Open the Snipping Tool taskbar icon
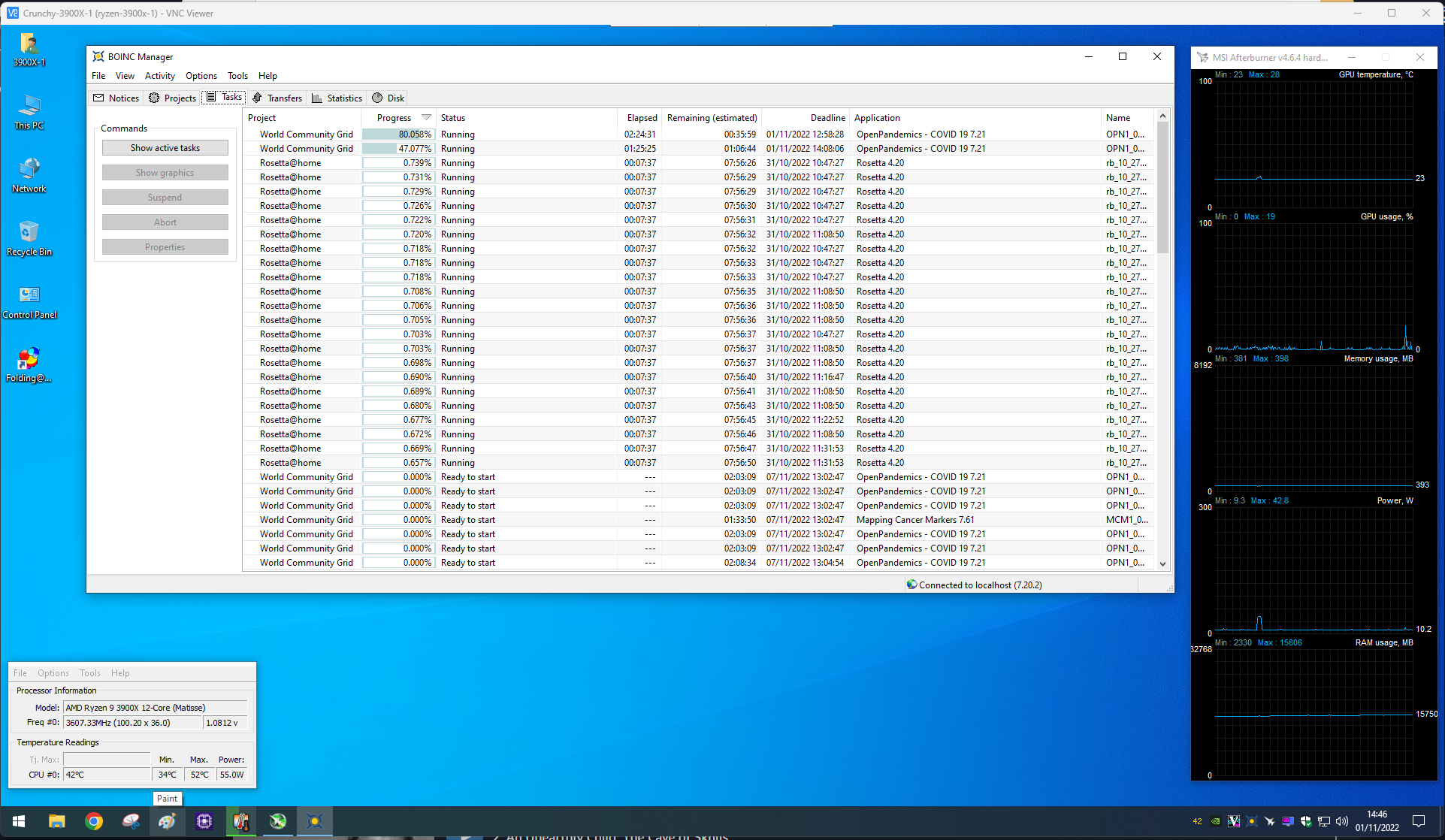Screen dimensions: 1445x840 point(131,821)
